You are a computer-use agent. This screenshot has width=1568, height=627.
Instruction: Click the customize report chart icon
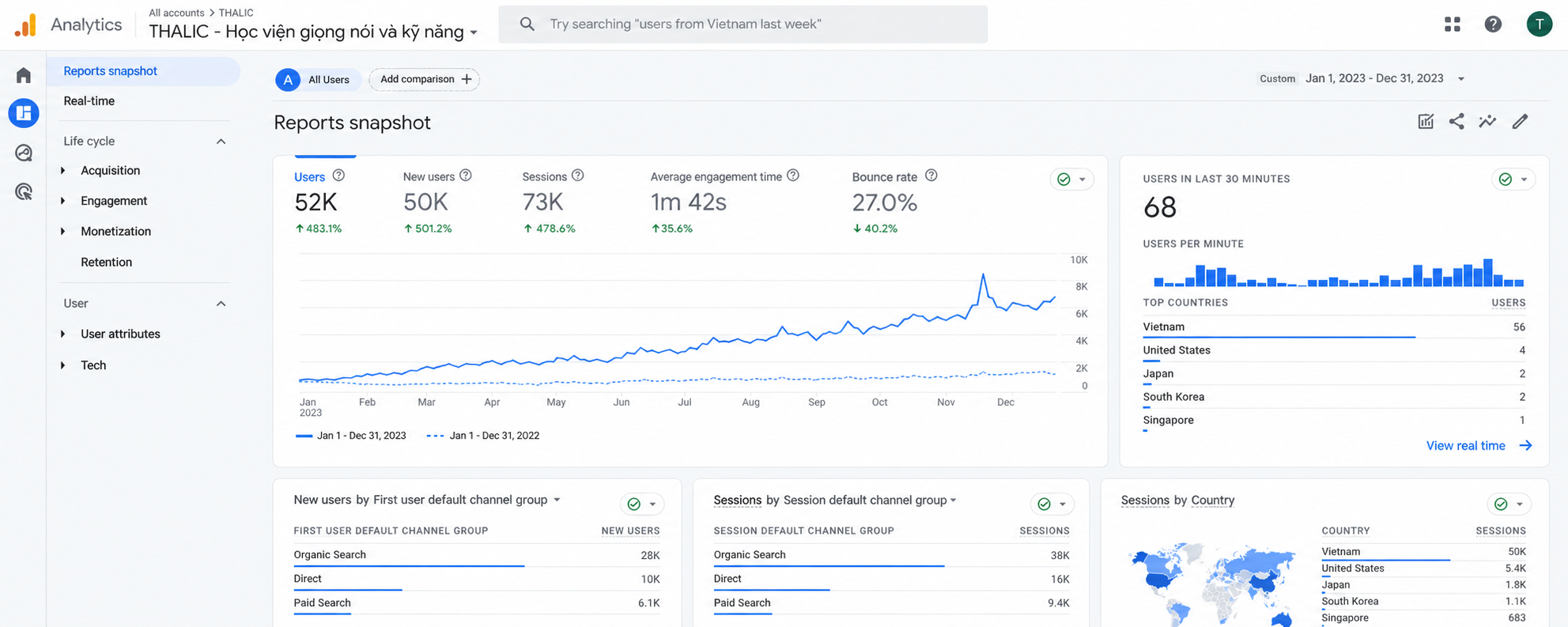(1426, 121)
